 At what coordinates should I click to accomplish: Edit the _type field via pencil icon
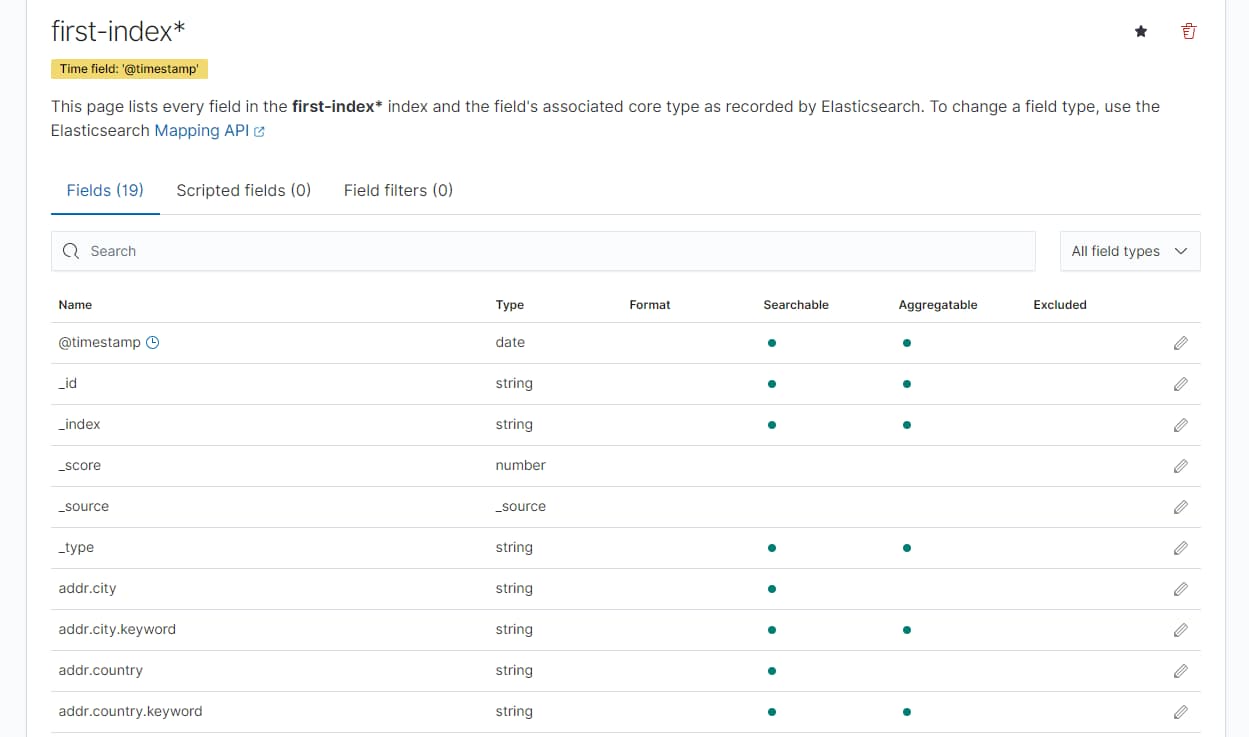pyautogui.click(x=1180, y=548)
